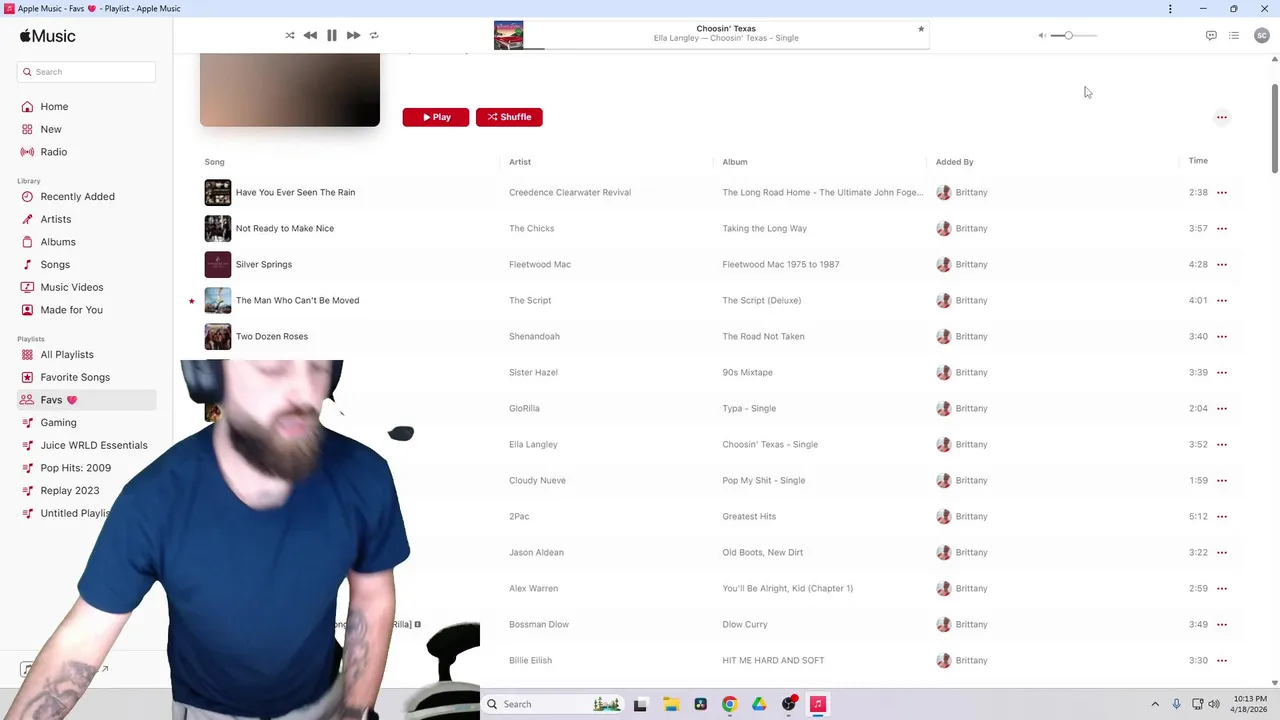Open Chrome from the taskbar
The height and width of the screenshot is (720, 1280).
(730, 704)
